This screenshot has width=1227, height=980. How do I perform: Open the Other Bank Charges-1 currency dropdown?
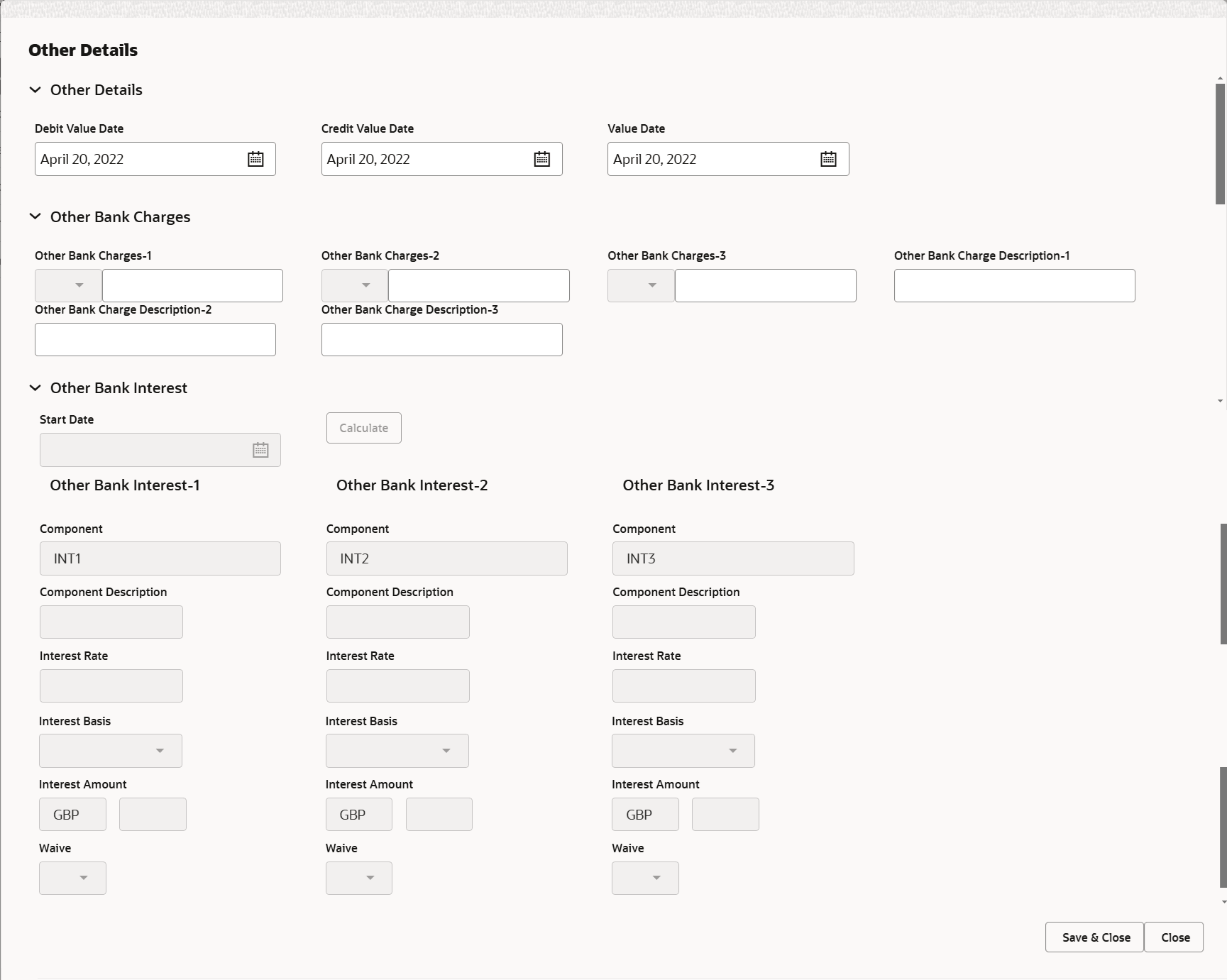tap(69, 285)
